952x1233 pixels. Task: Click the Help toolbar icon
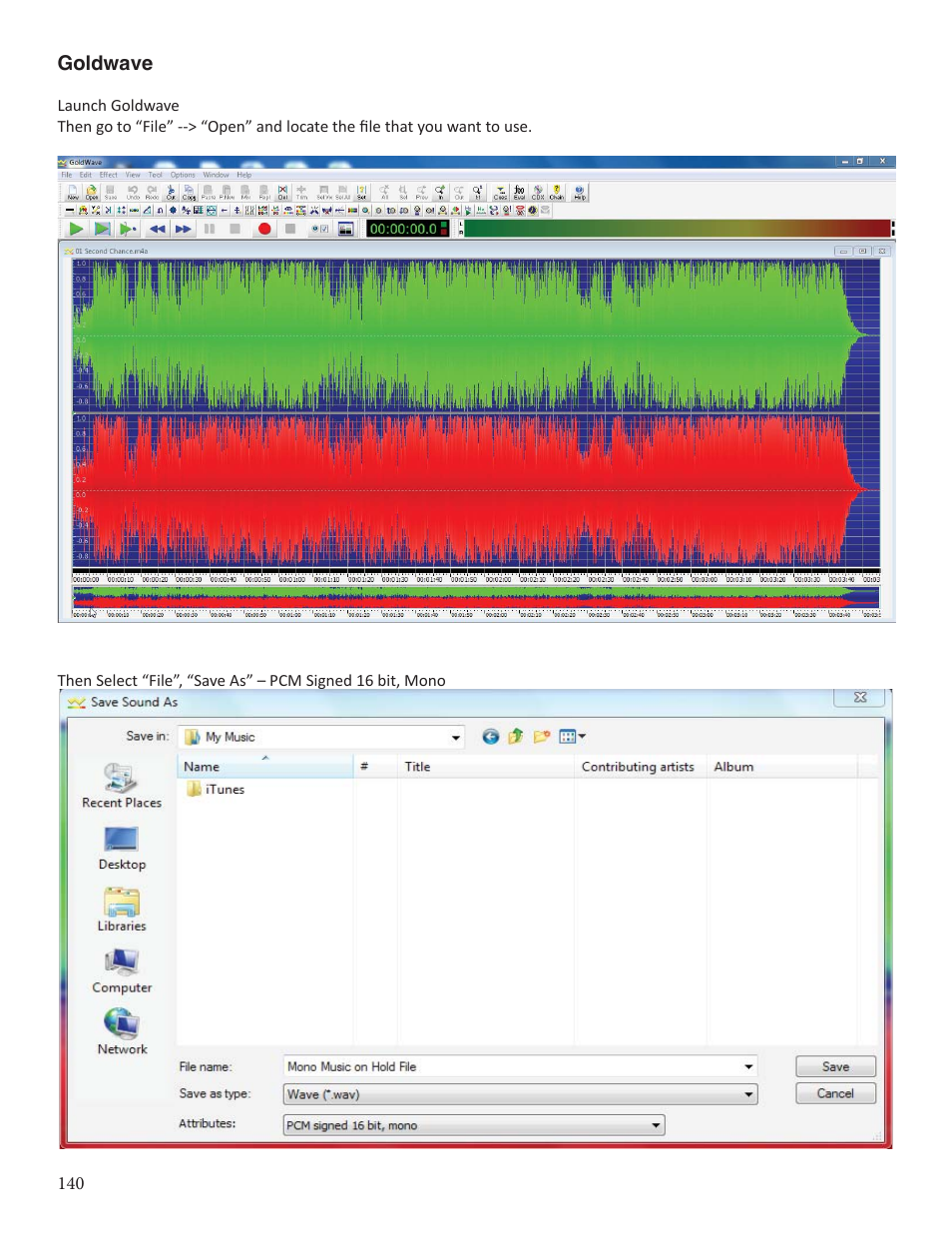point(580,192)
